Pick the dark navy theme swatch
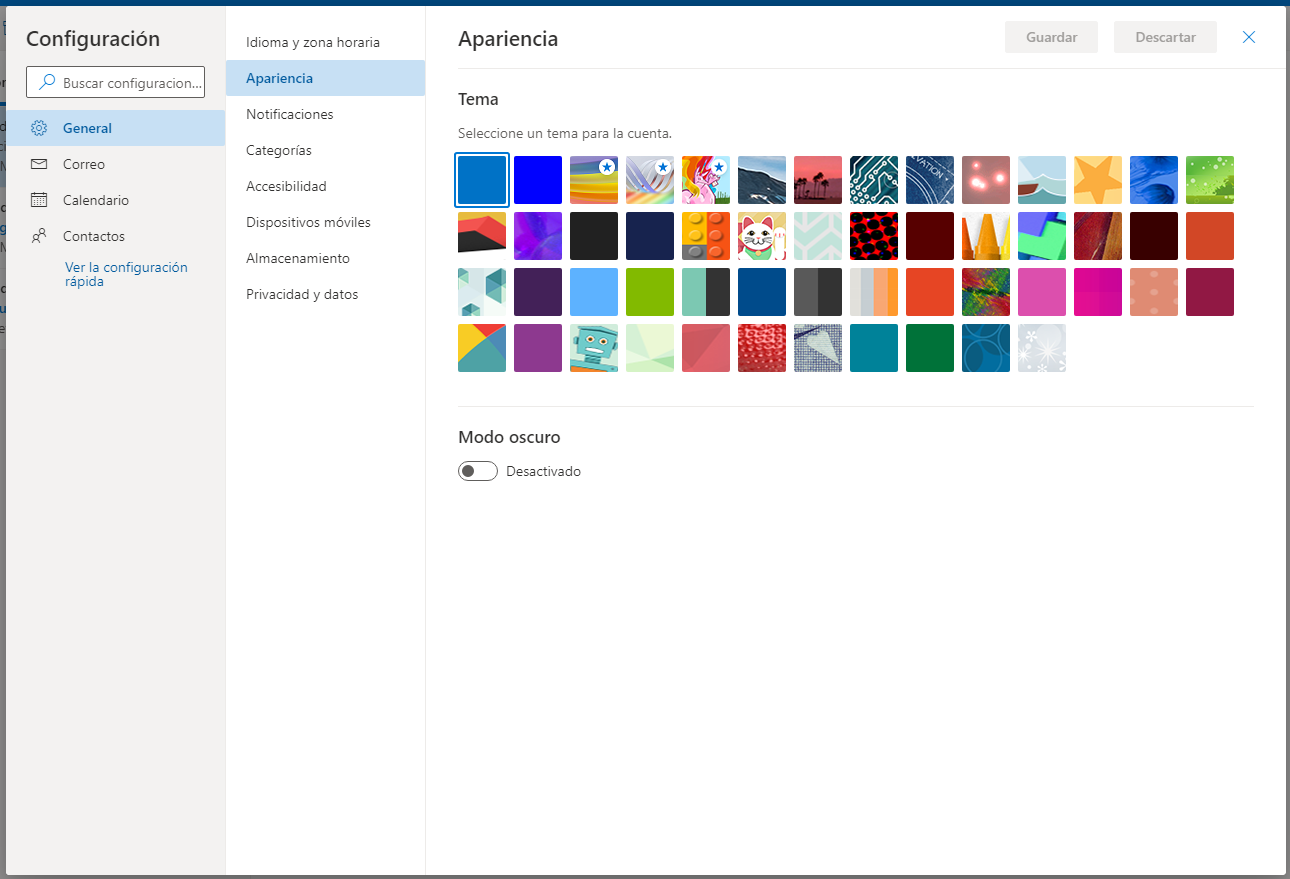The width and height of the screenshot is (1290, 879). coord(650,236)
